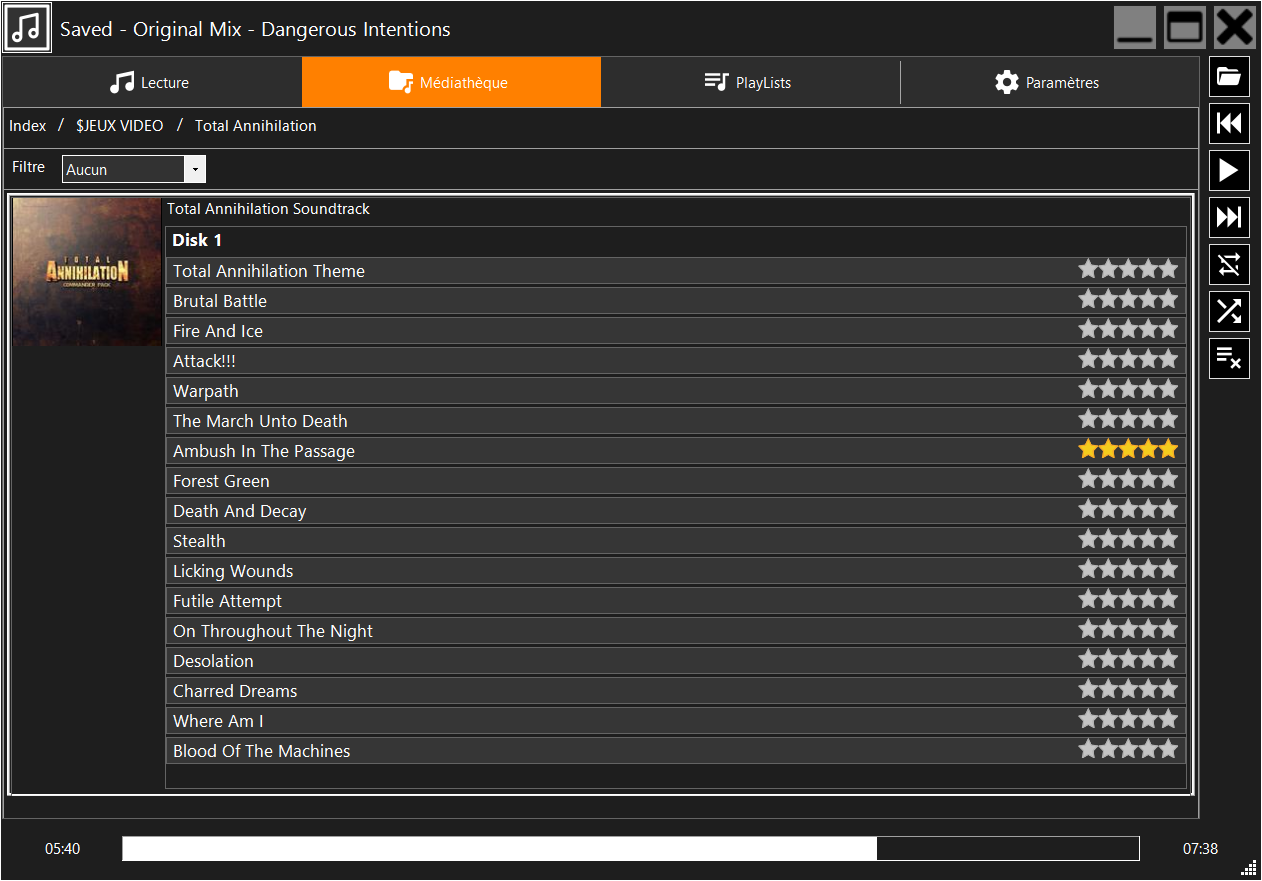Screen dimensions: 1262x881
Task: Rate Desolation five stars
Action: point(1168,659)
